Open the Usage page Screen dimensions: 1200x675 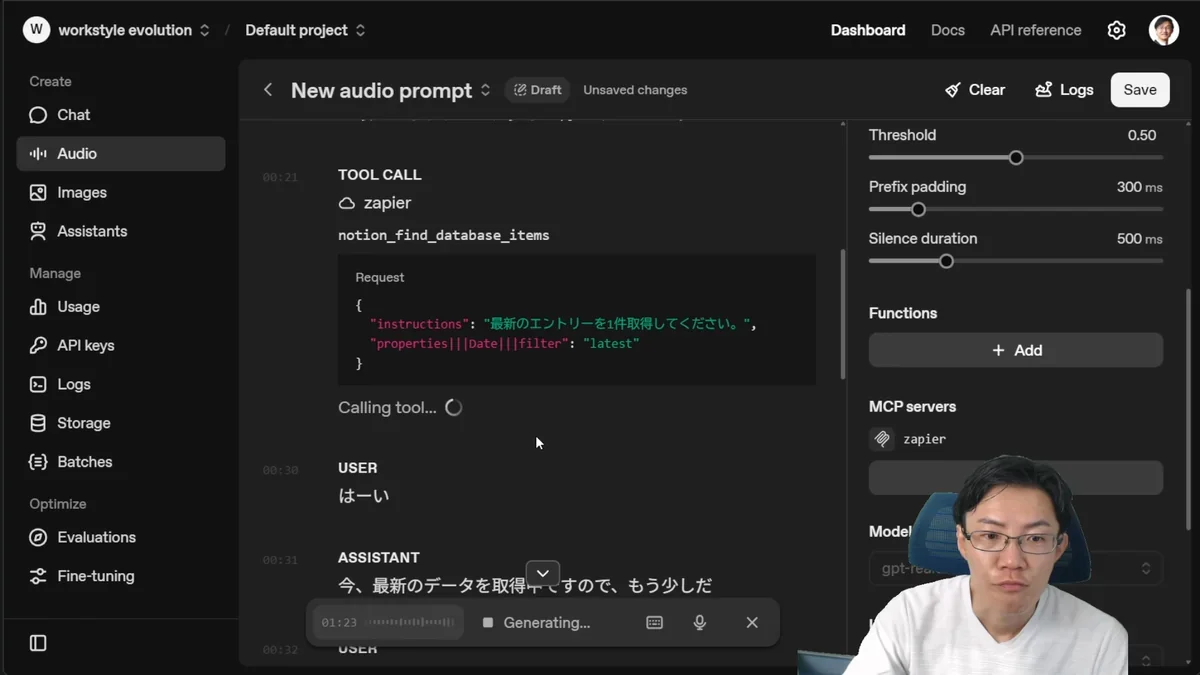coord(121,307)
